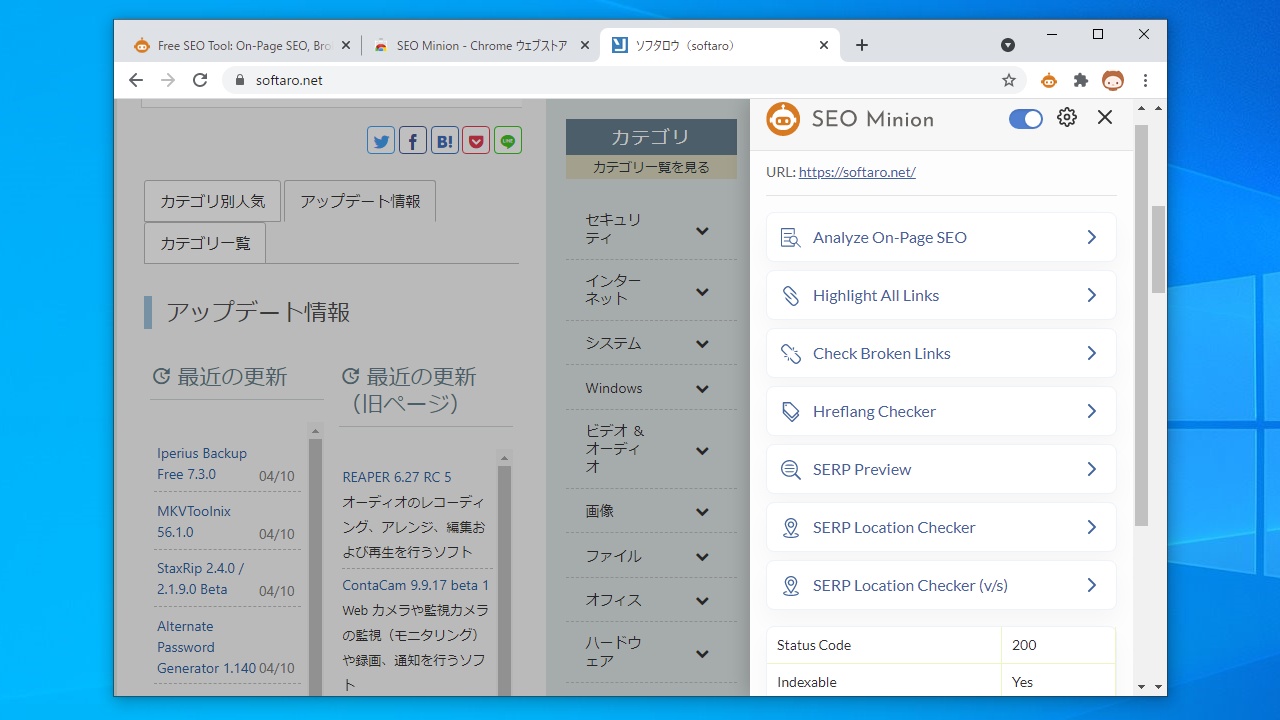Expand SERP Preview arrow

tap(1092, 469)
